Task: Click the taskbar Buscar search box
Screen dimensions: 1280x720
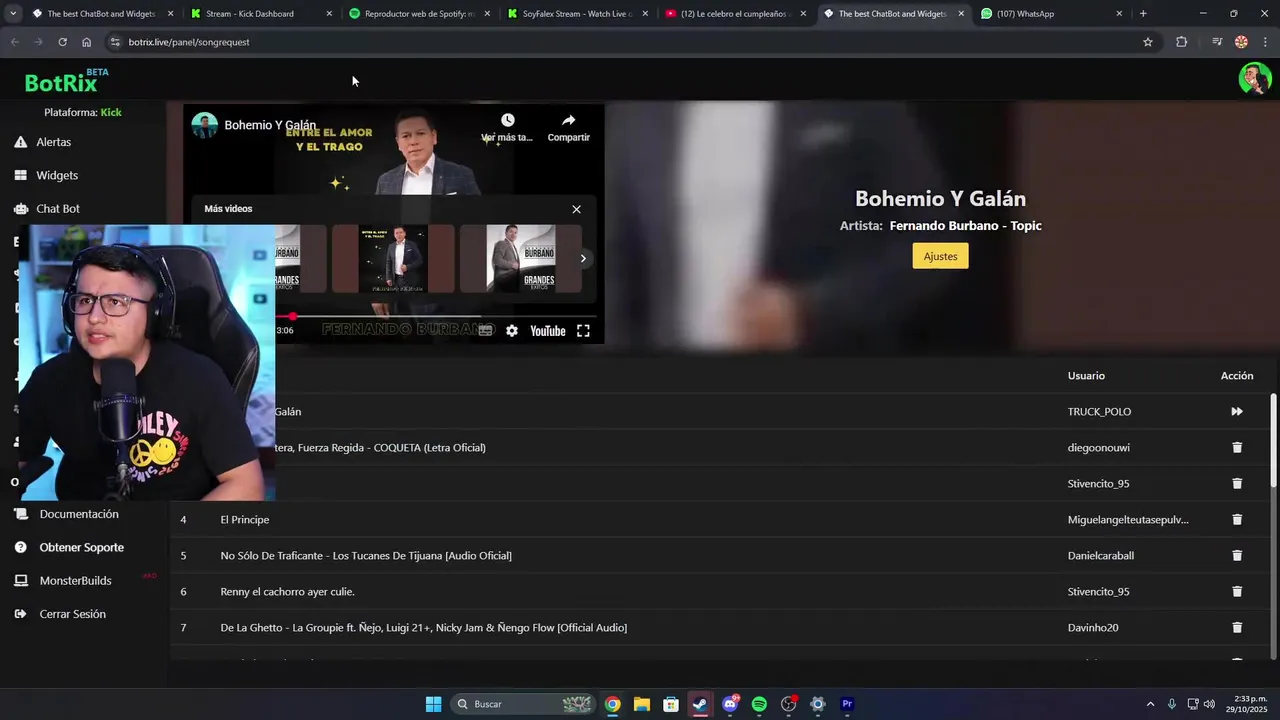Action: pyautogui.click(x=523, y=704)
